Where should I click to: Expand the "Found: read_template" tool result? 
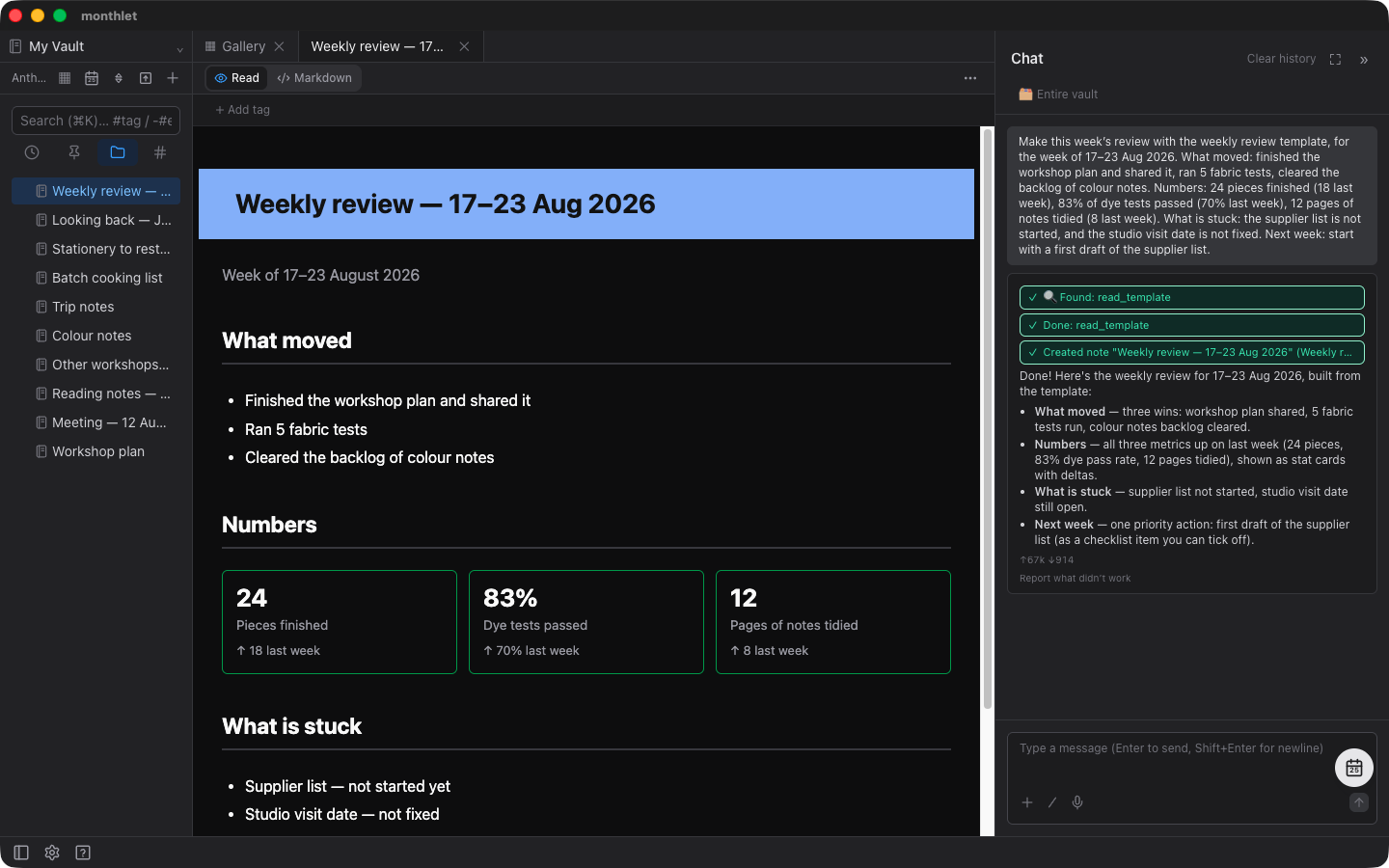(1191, 297)
